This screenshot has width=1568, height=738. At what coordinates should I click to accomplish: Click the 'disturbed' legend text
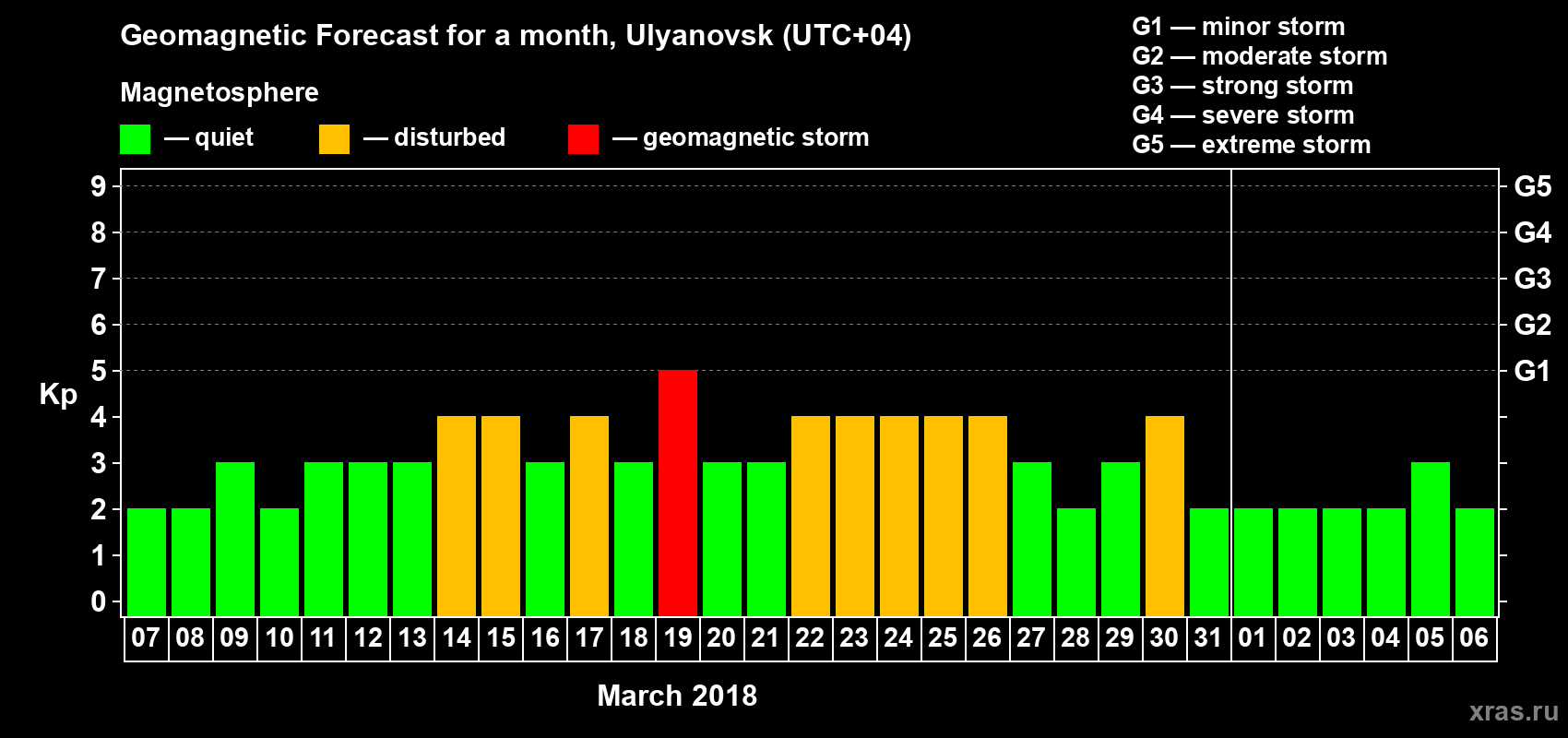pos(450,137)
